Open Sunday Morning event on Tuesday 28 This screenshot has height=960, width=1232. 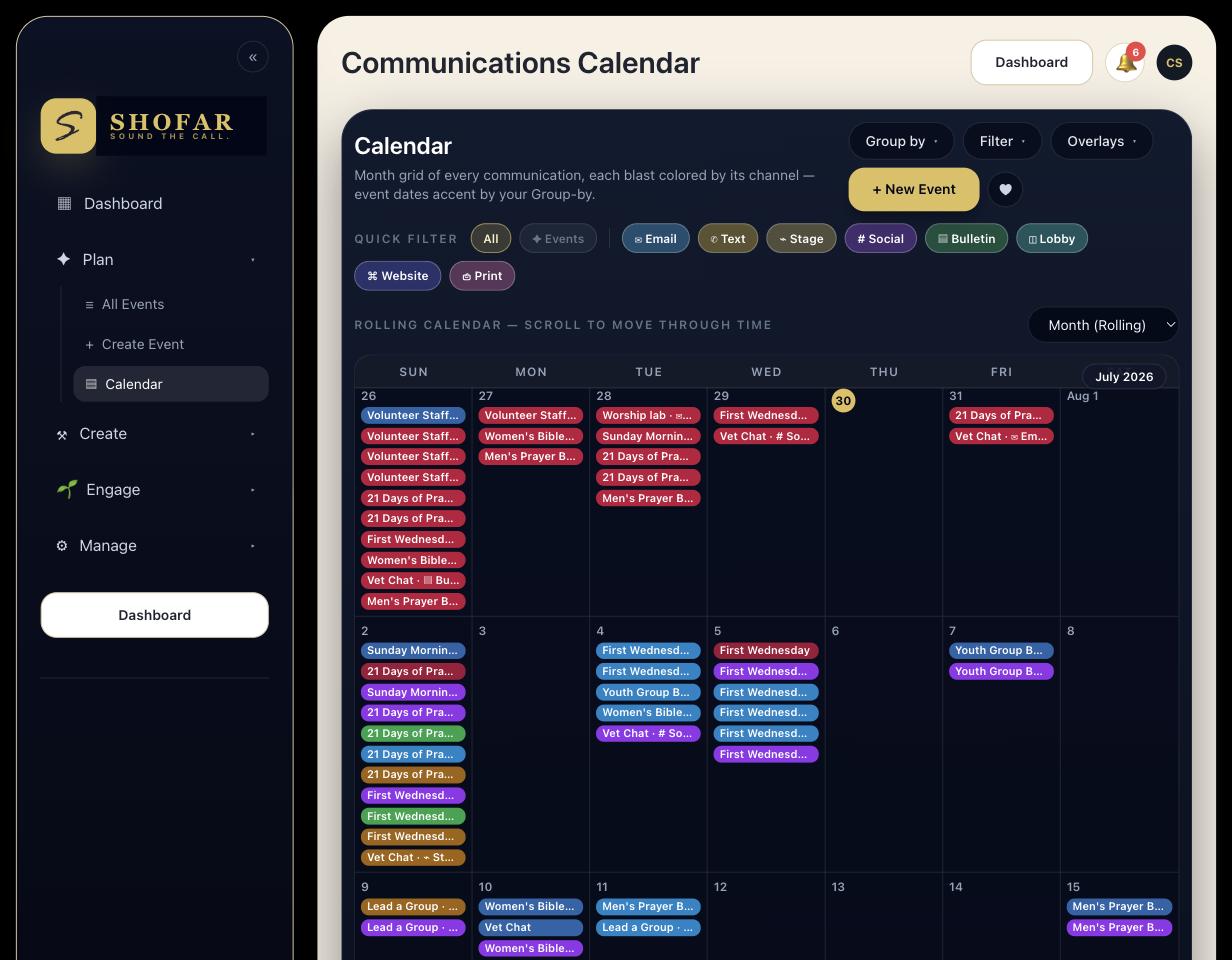coord(648,436)
